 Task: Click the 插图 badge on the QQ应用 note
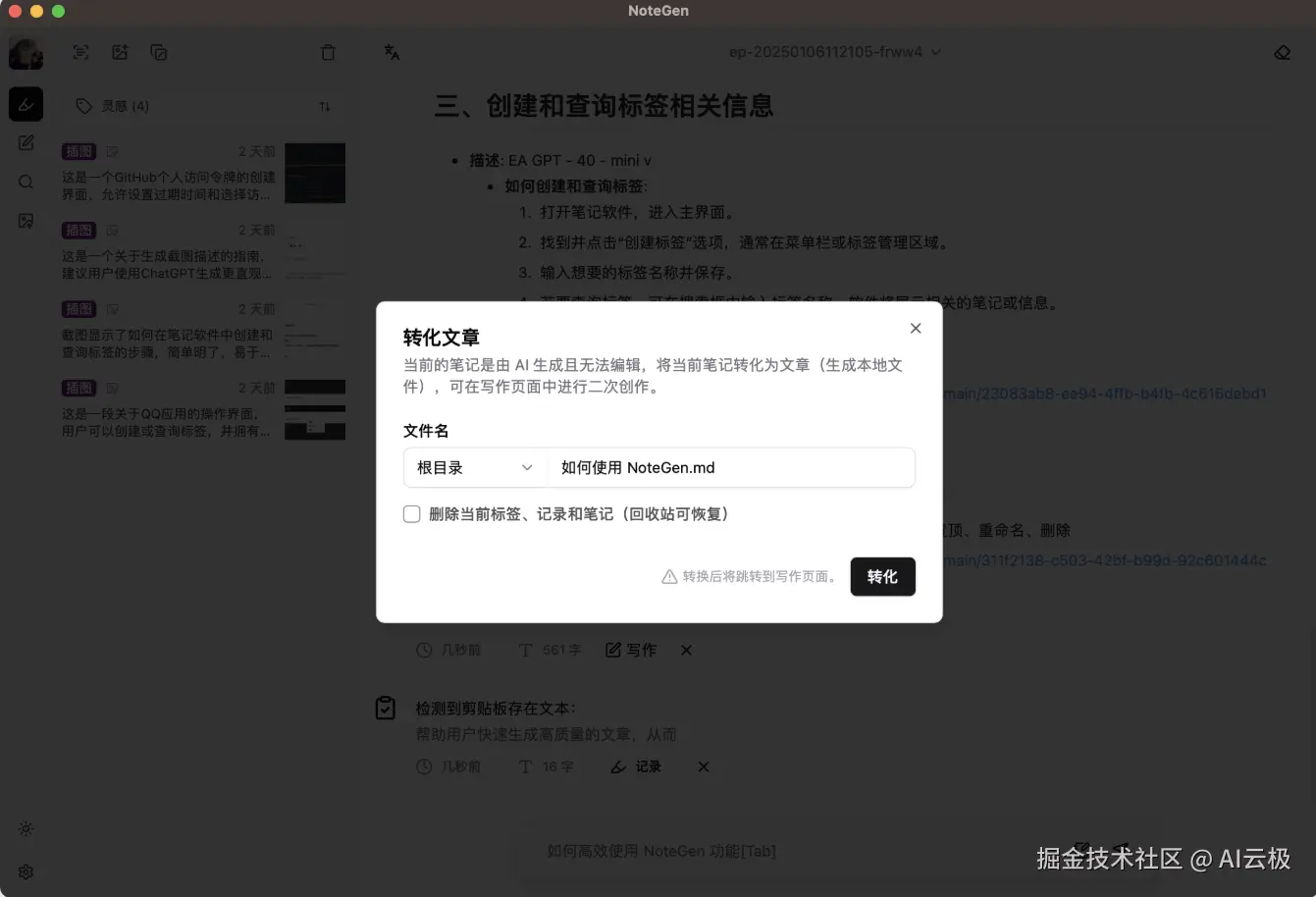point(79,389)
